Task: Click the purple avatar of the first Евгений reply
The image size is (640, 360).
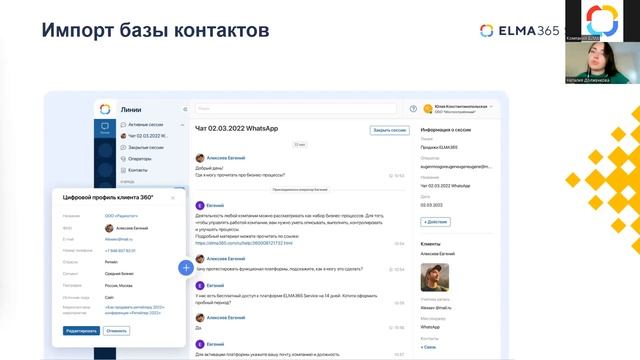Action: click(200, 205)
